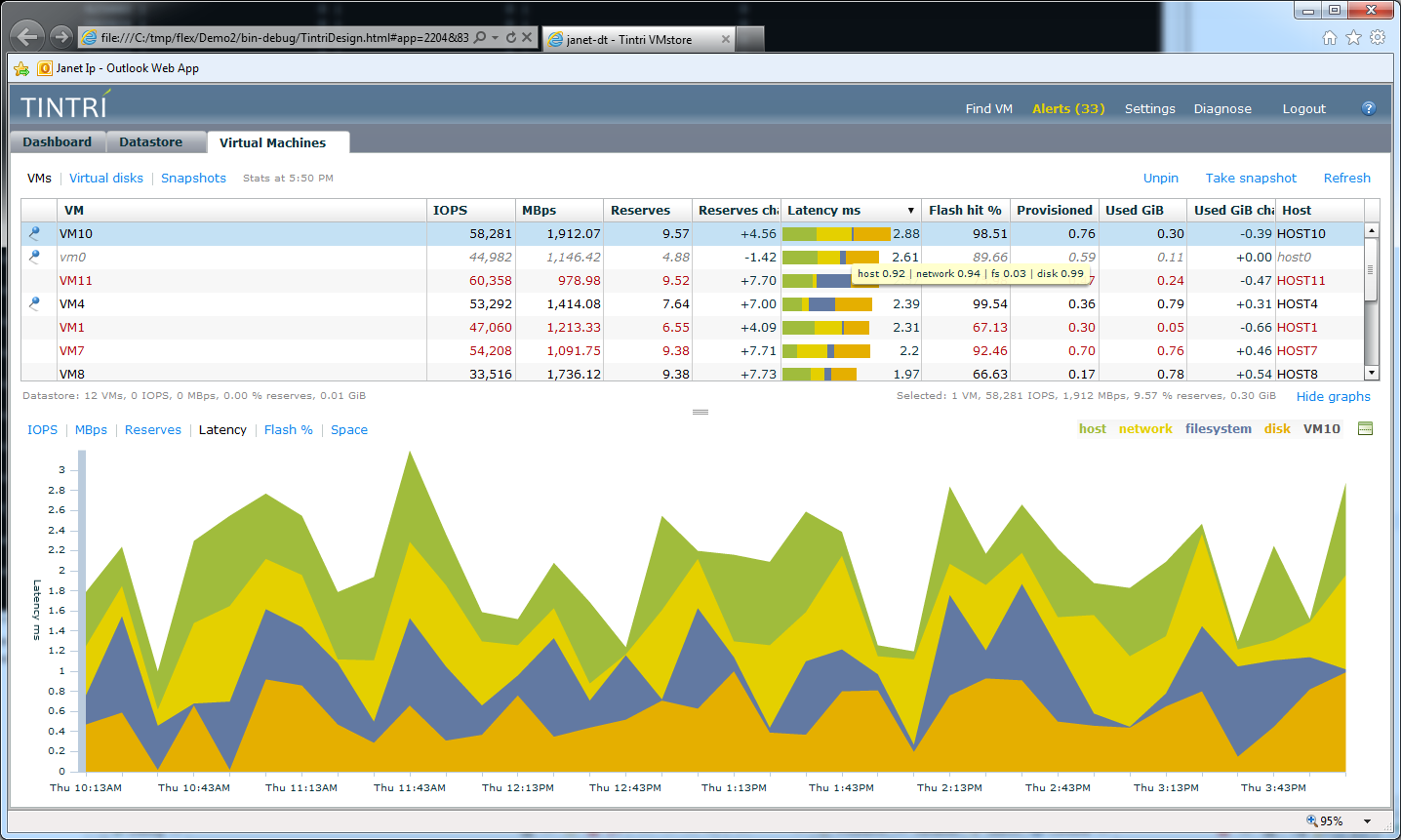Screen dimensions: 1401x840
Task: Sort by the MBps column header
Action: pyautogui.click(x=559, y=210)
